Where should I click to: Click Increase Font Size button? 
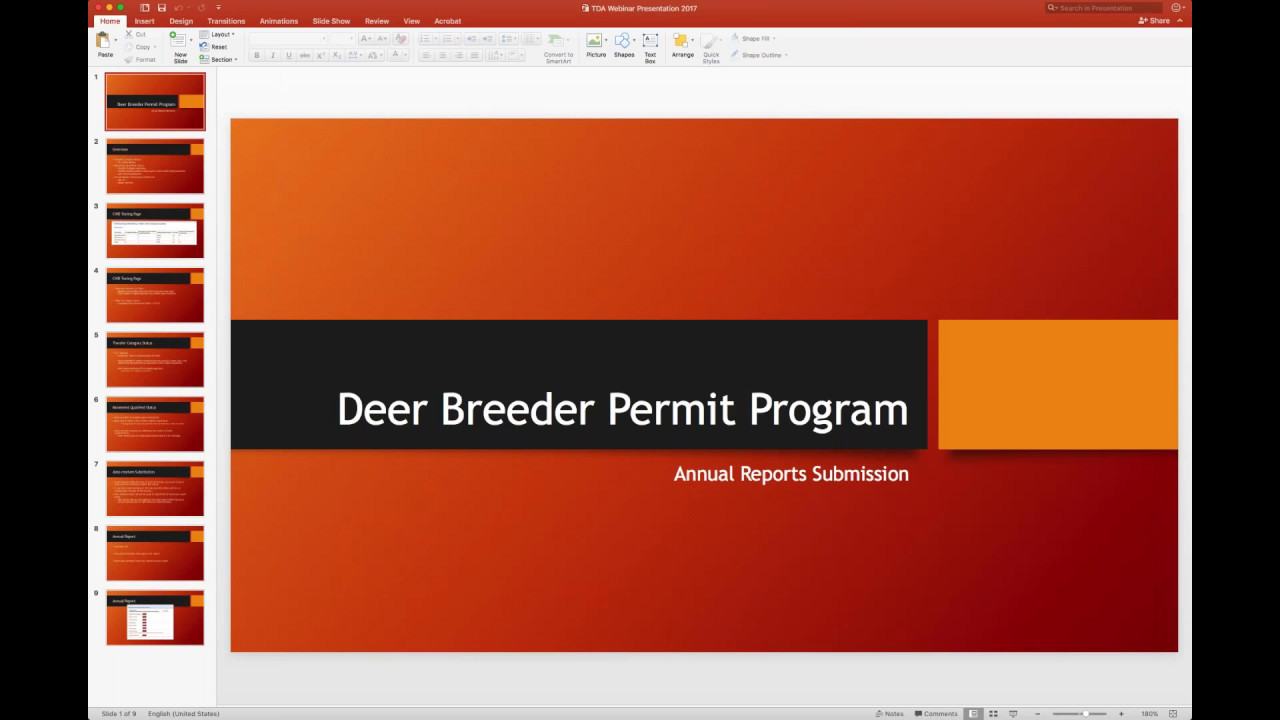point(365,38)
